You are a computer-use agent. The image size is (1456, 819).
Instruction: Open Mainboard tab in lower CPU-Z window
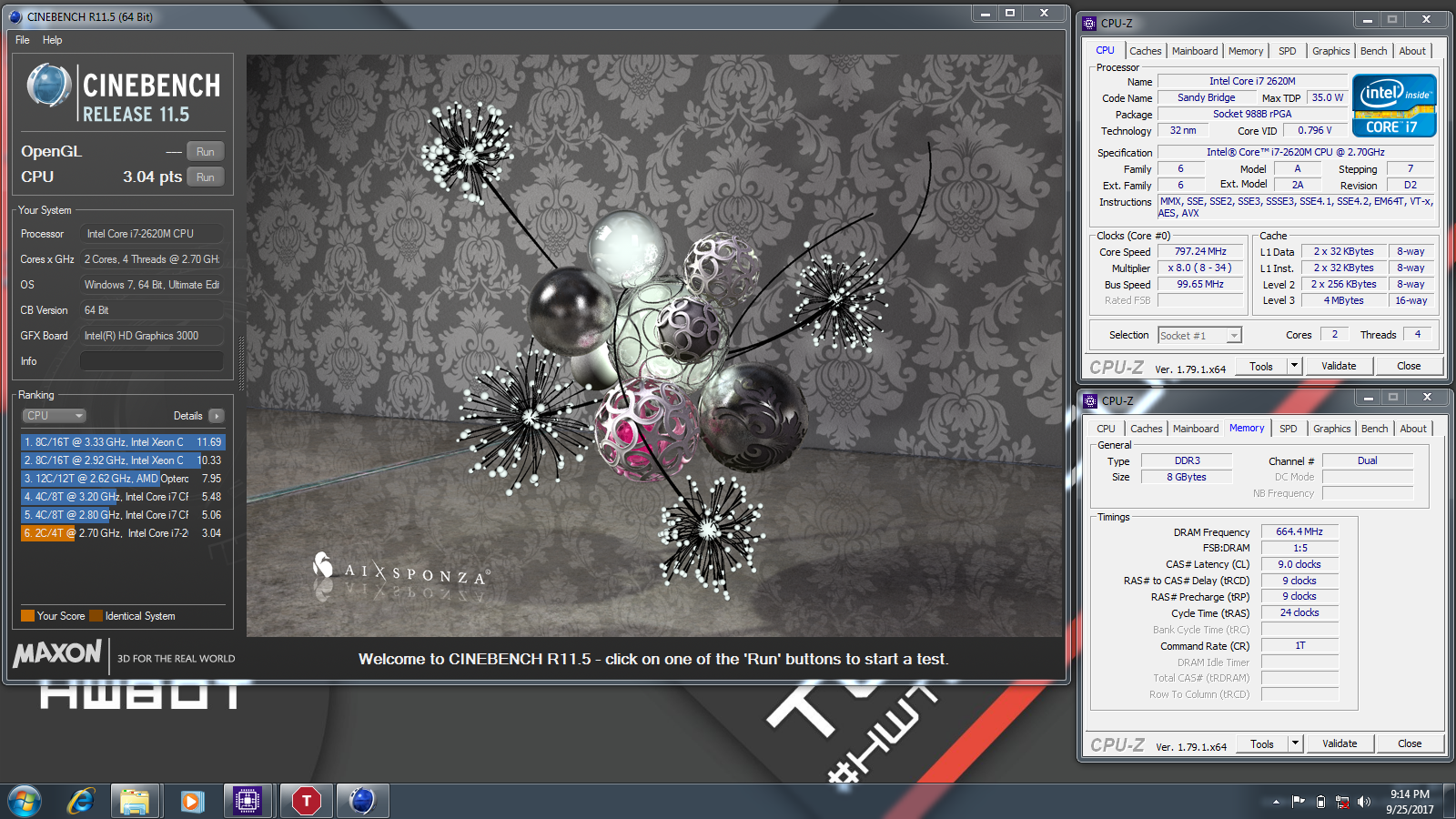point(1196,429)
